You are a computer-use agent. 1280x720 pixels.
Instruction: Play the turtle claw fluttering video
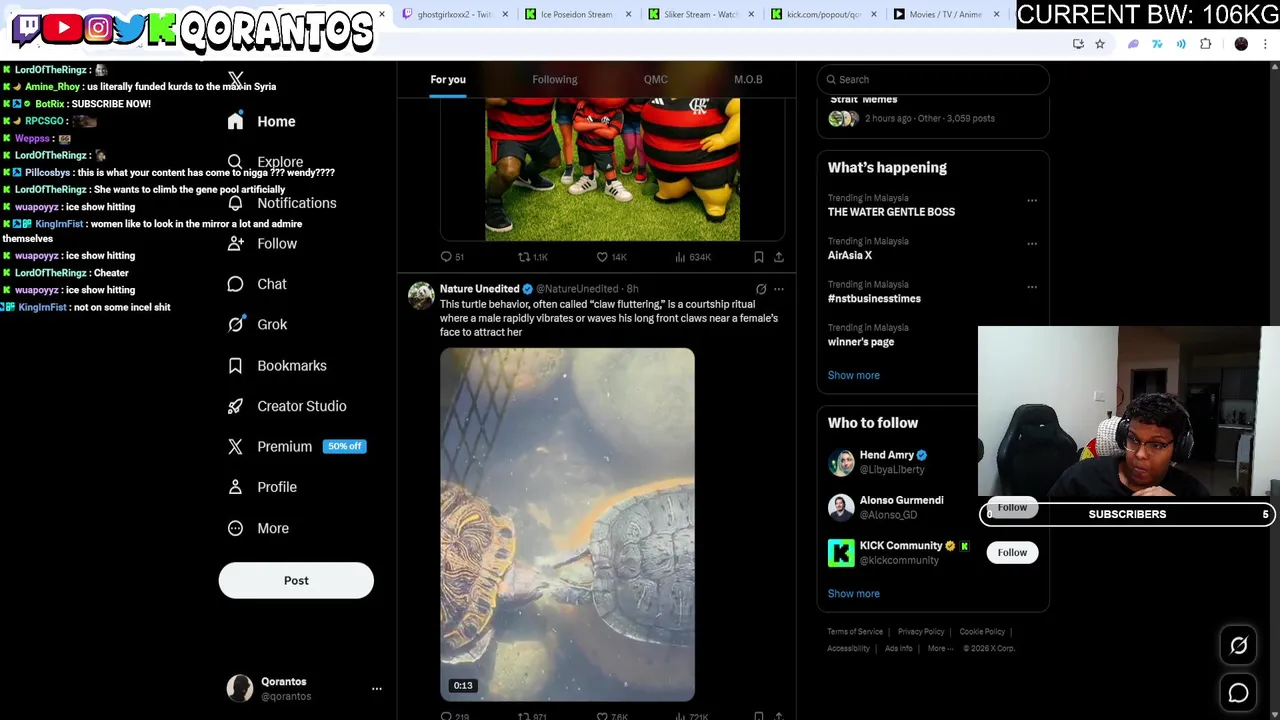coord(567,524)
